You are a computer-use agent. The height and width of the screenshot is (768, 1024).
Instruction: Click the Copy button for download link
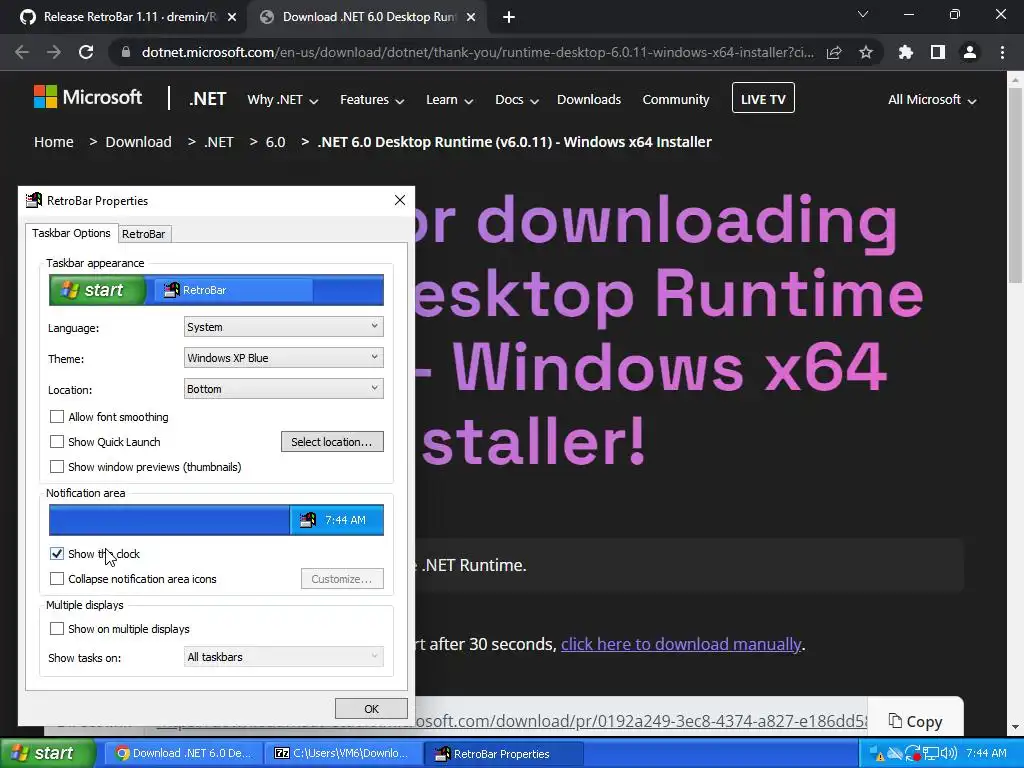[x=916, y=721]
